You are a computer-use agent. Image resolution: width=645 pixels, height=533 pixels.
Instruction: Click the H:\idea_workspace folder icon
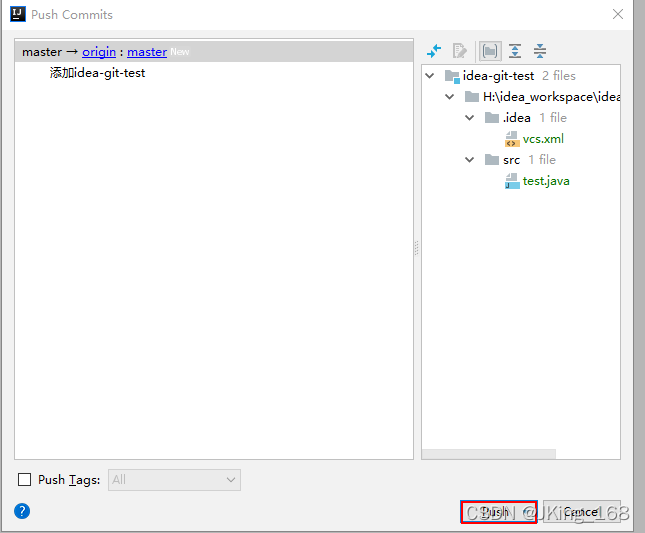pyautogui.click(x=472, y=97)
